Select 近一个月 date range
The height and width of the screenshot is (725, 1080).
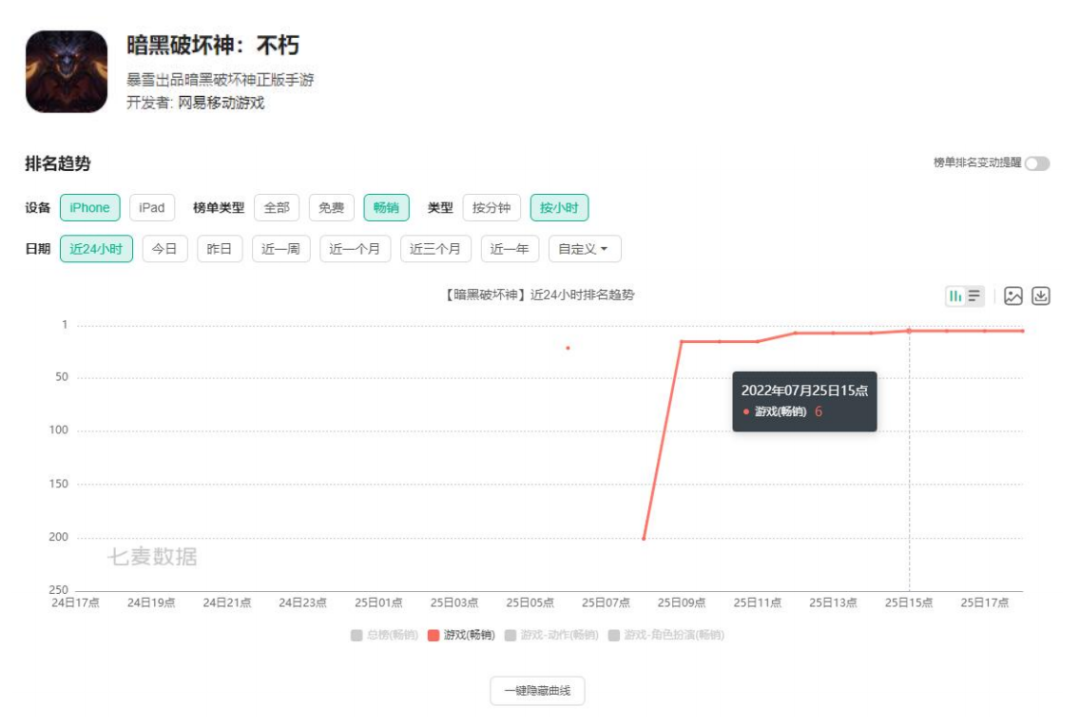pos(355,249)
